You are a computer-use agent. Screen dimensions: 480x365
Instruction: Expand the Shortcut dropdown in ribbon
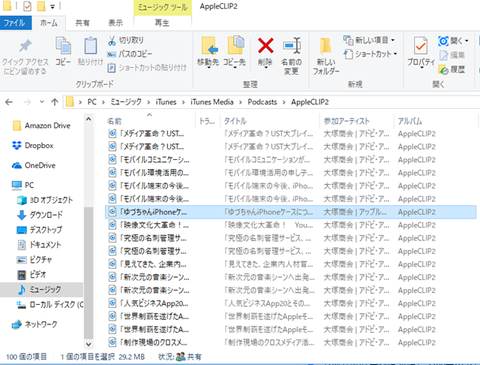click(396, 54)
